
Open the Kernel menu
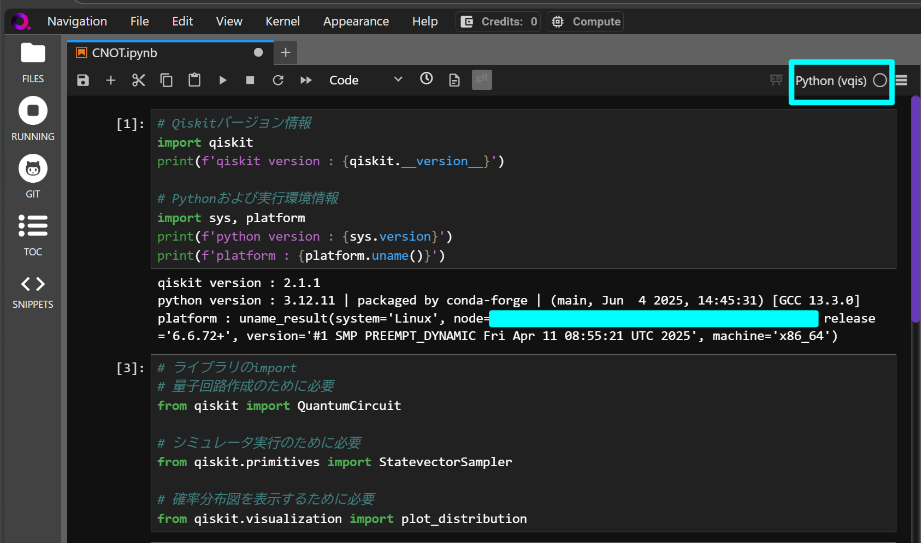(282, 21)
